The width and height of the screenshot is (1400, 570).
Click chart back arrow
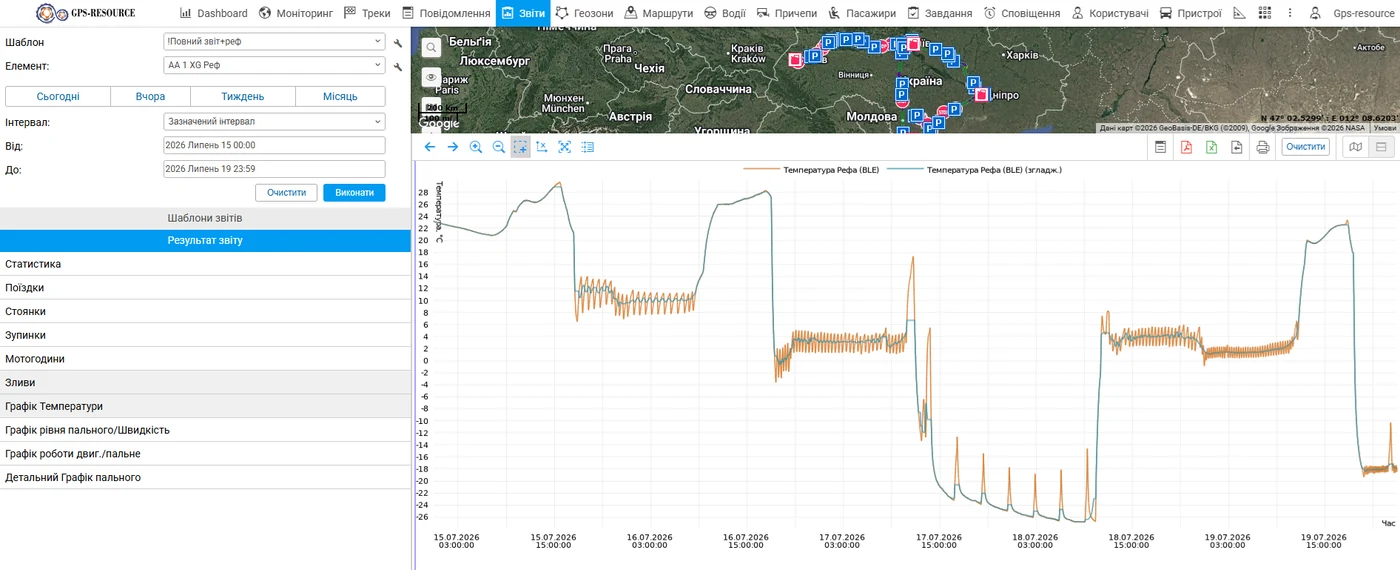click(x=430, y=147)
